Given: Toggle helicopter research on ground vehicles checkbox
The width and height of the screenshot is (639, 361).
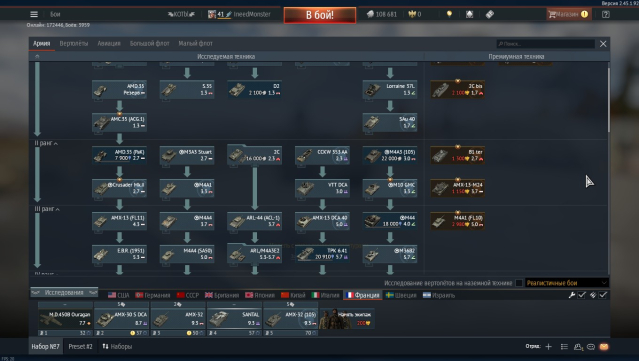Looking at the screenshot, I should point(519,283).
